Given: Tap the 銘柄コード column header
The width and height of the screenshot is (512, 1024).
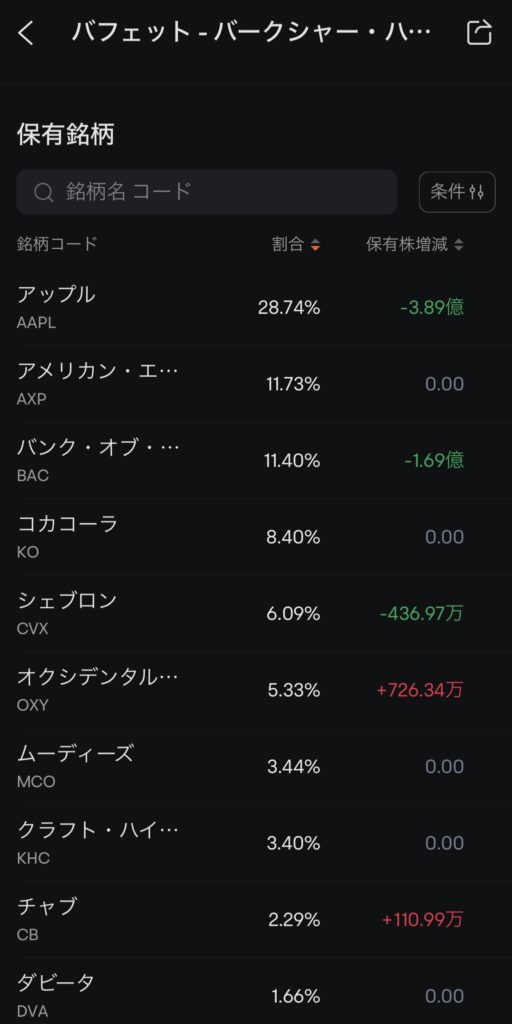Looking at the screenshot, I should point(57,244).
